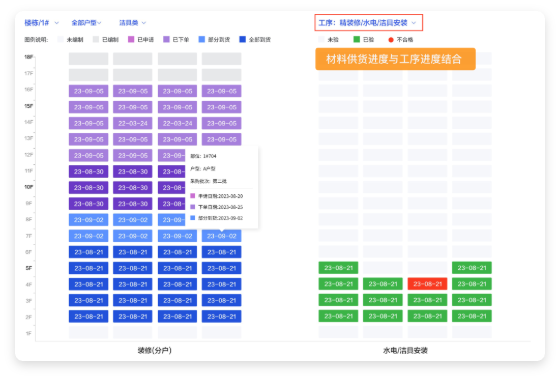Toggle the 已验 green legend marker
Image resolution: width=560 pixels, height=380 pixels.
pyautogui.click(x=356, y=39)
